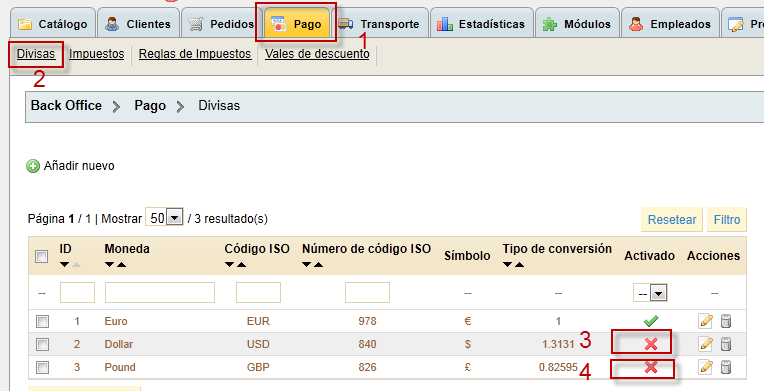Edit the Euro currency with pencil icon
764x391 pixels.
[706, 321]
